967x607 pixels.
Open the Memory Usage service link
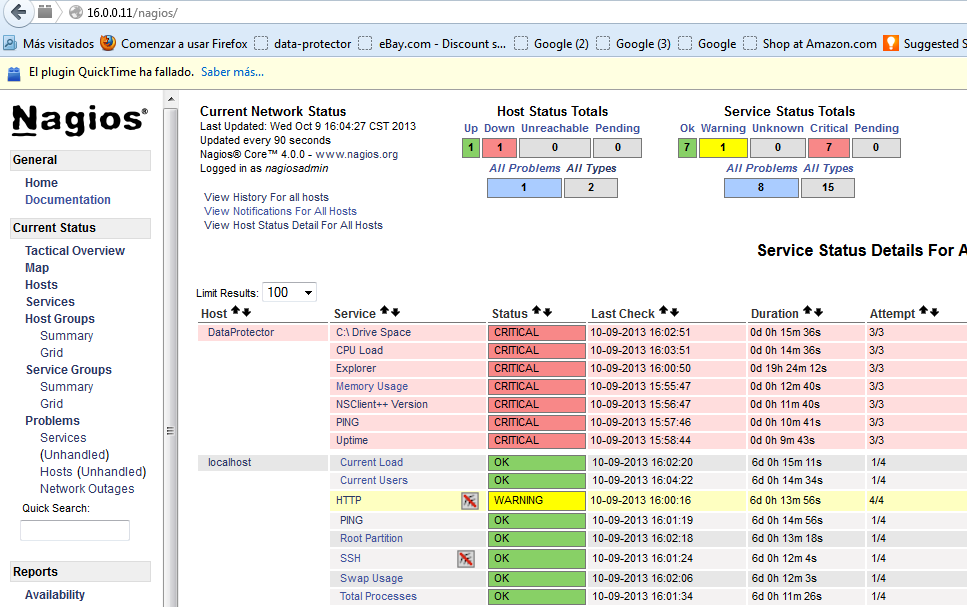tap(372, 386)
